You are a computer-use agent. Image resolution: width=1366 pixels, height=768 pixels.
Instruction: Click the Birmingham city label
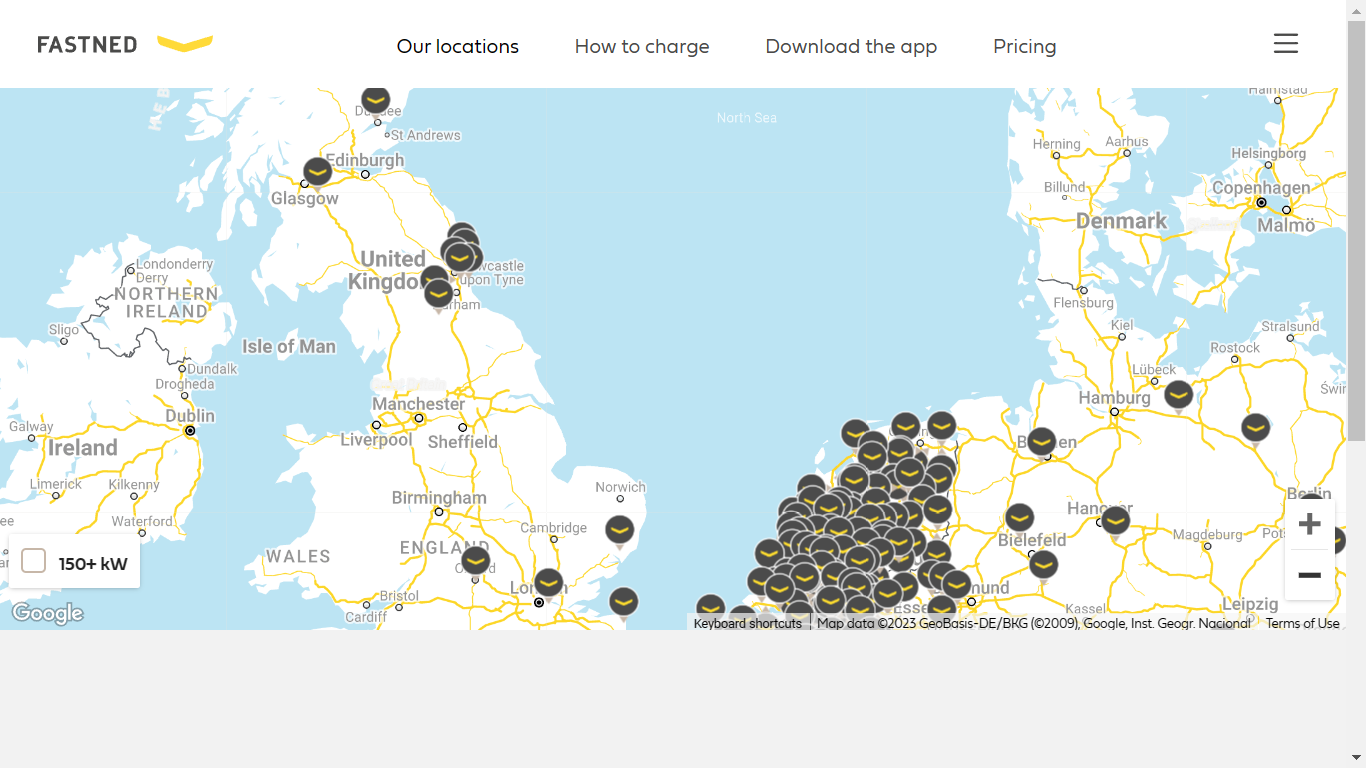[439, 498]
